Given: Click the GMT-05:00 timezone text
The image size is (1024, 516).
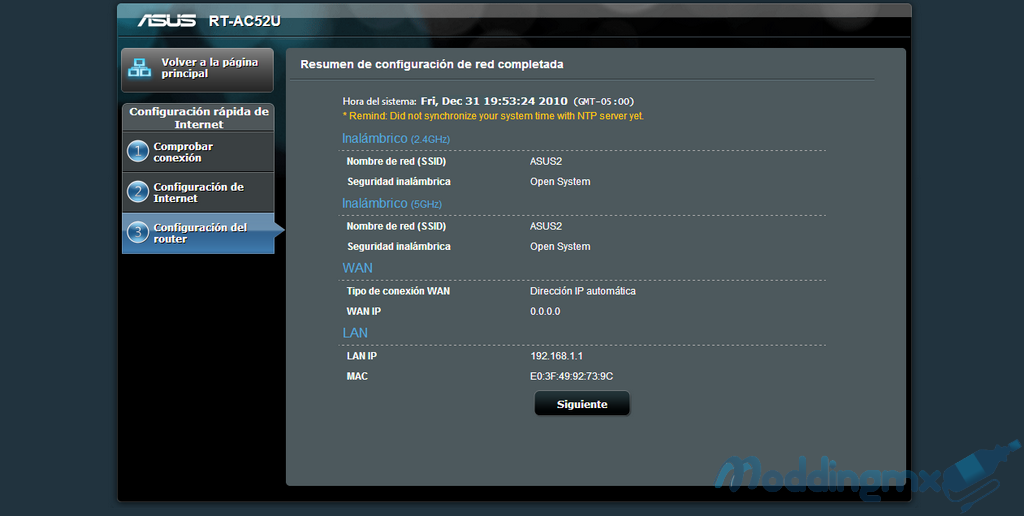Looking at the screenshot, I should point(603,101).
